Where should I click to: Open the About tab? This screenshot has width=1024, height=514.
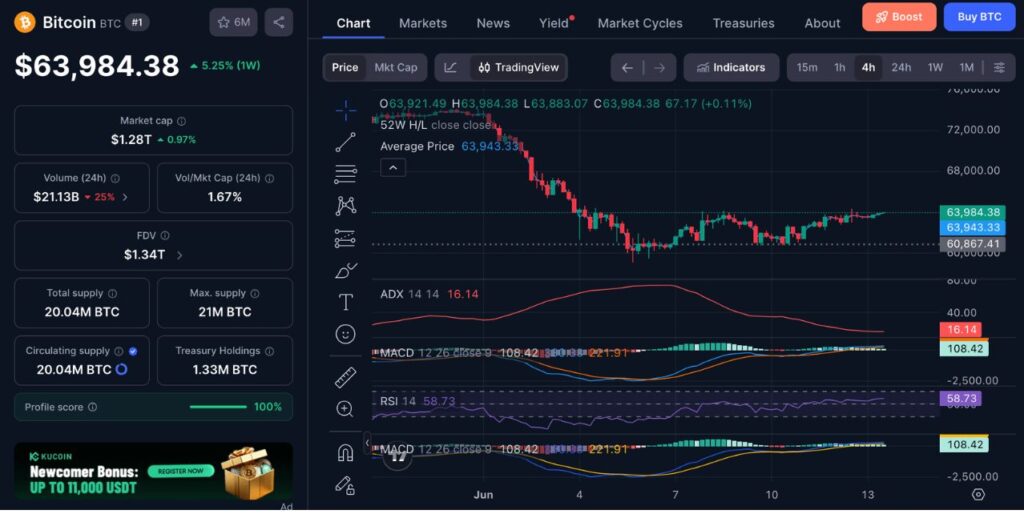click(822, 23)
